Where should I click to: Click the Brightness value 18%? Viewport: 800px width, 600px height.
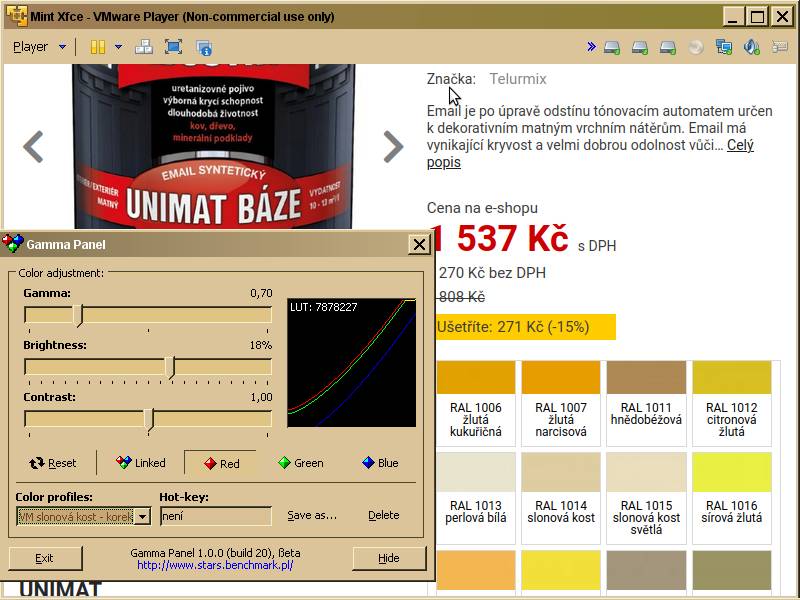tap(261, 345)
